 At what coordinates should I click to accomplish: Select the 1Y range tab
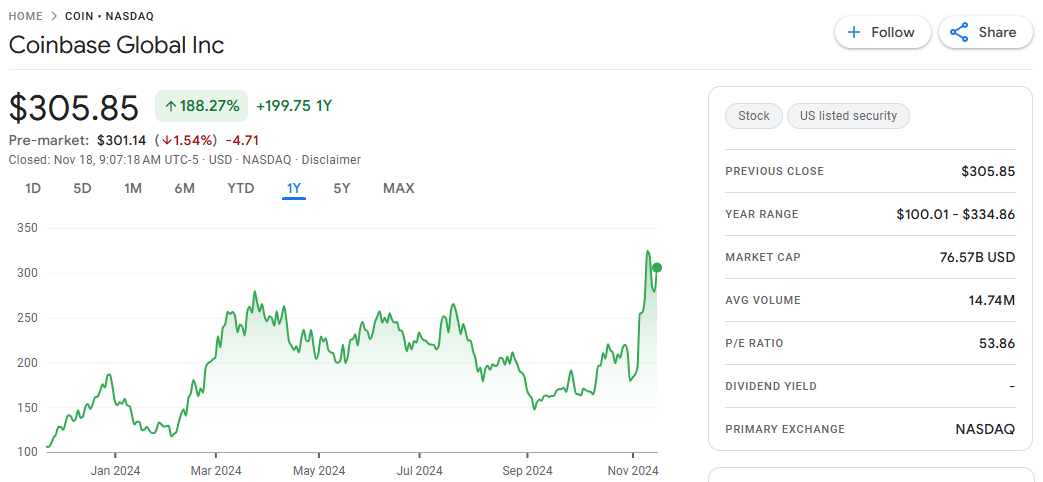tap(294, 188)
